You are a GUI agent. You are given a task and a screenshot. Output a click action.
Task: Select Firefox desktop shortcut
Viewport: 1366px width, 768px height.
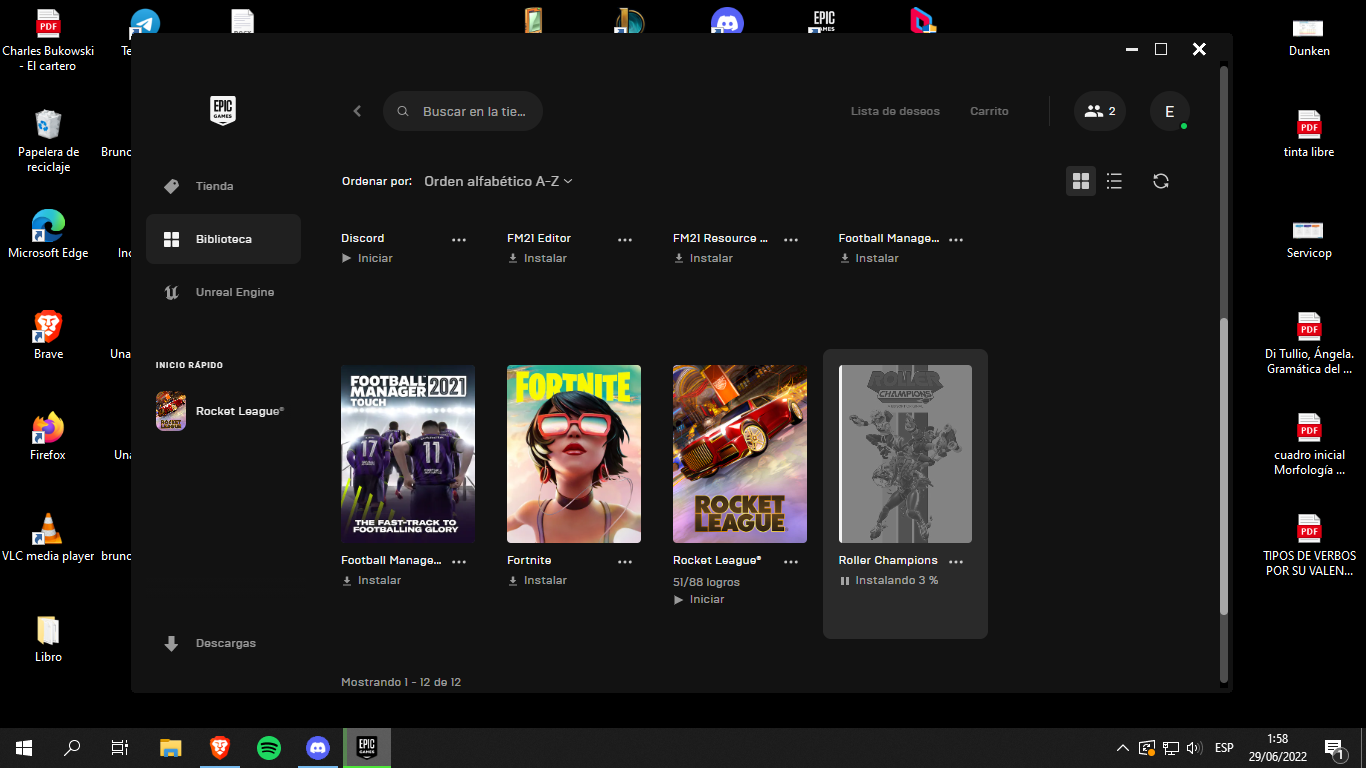point(48,436)
